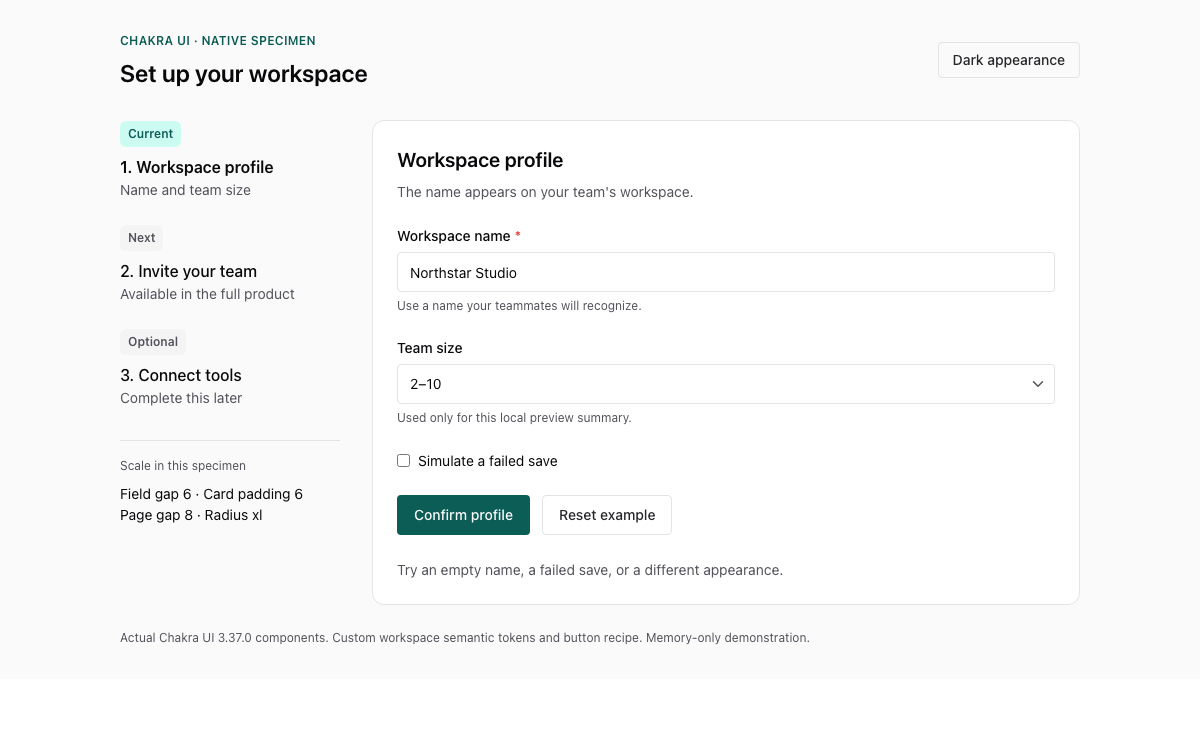Click "CHAKRA UI · NATIVE SPECIMEN" eyebrow text
This screenshot has height=750, width=1200.
pos(218,41)
